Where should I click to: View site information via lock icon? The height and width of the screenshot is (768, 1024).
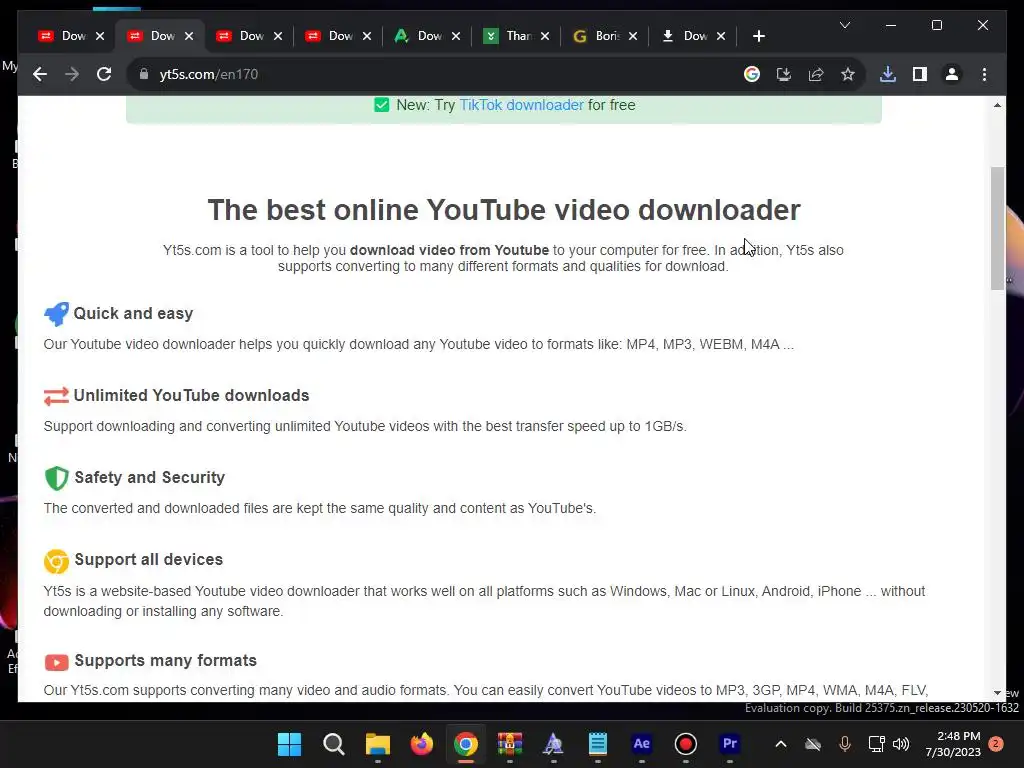144,74
